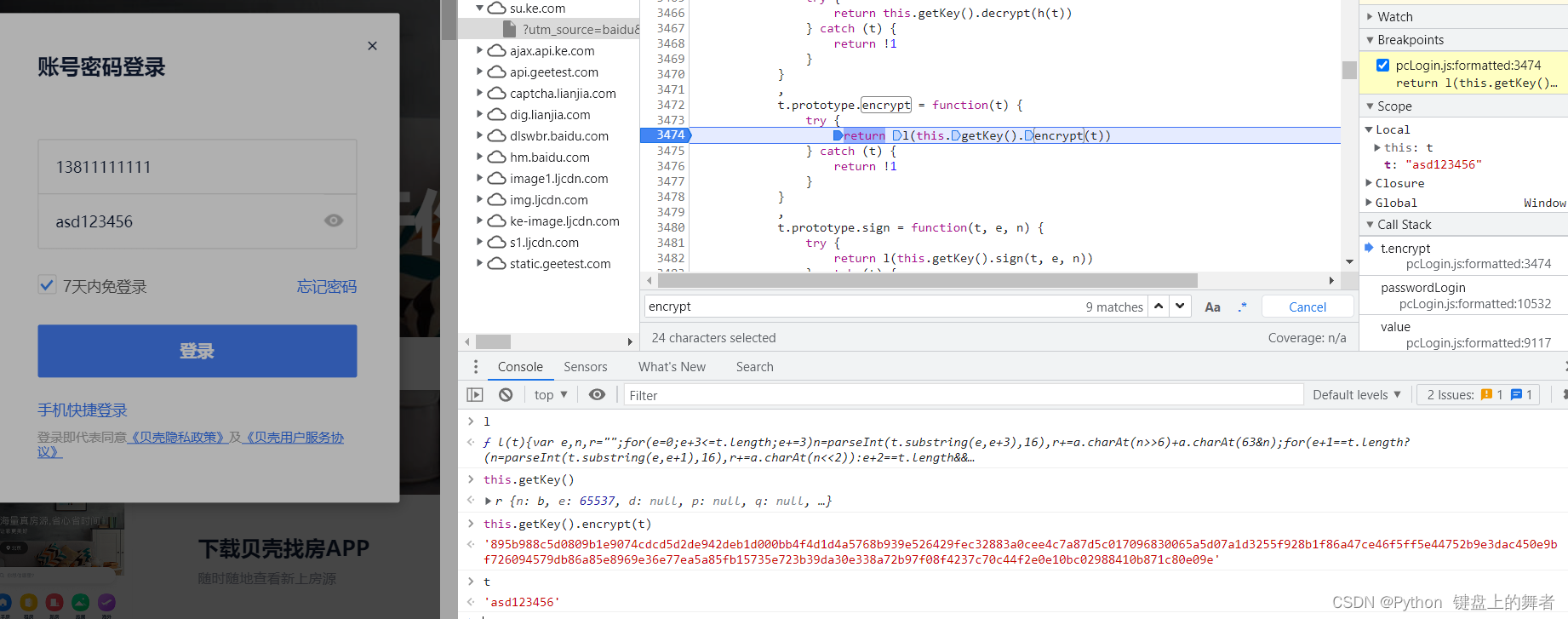Click line number 3472 gutter

pyautogui.click(x=670, y=105)
